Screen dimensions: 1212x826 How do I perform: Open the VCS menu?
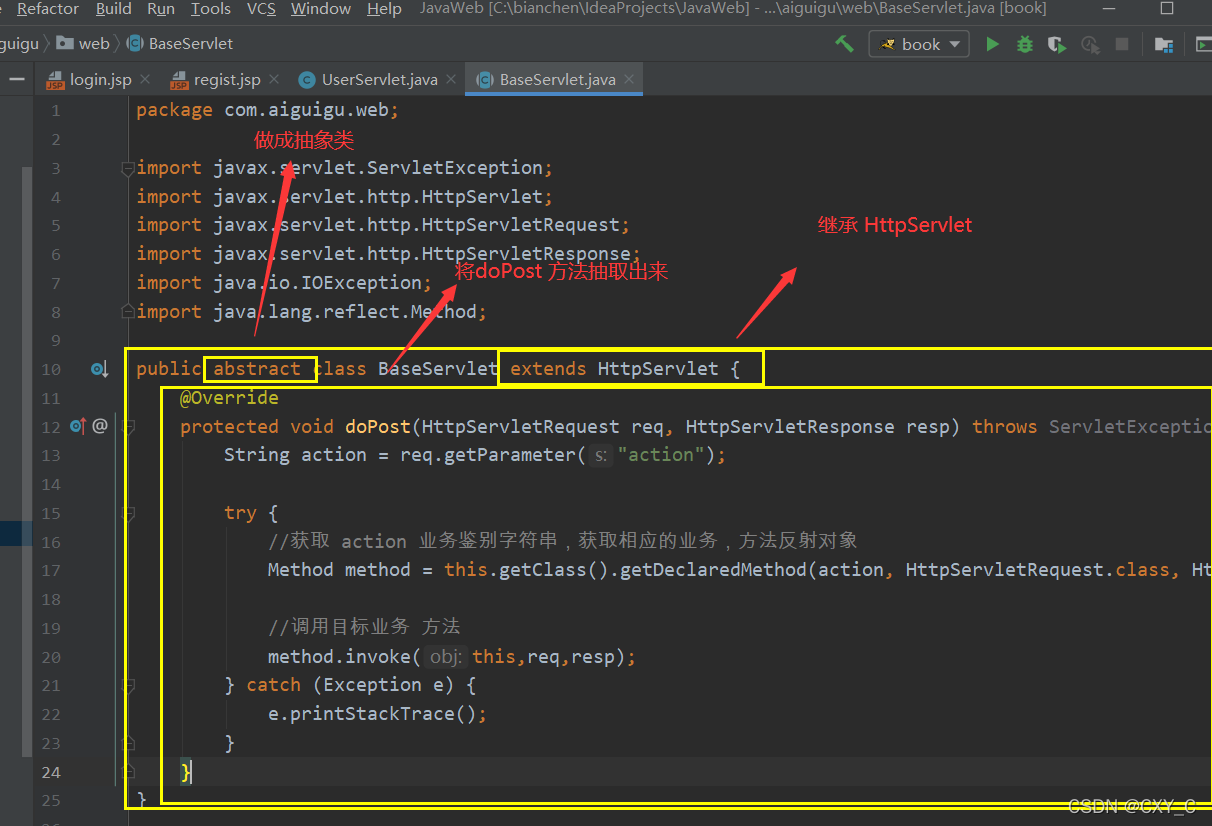(261, 9)
